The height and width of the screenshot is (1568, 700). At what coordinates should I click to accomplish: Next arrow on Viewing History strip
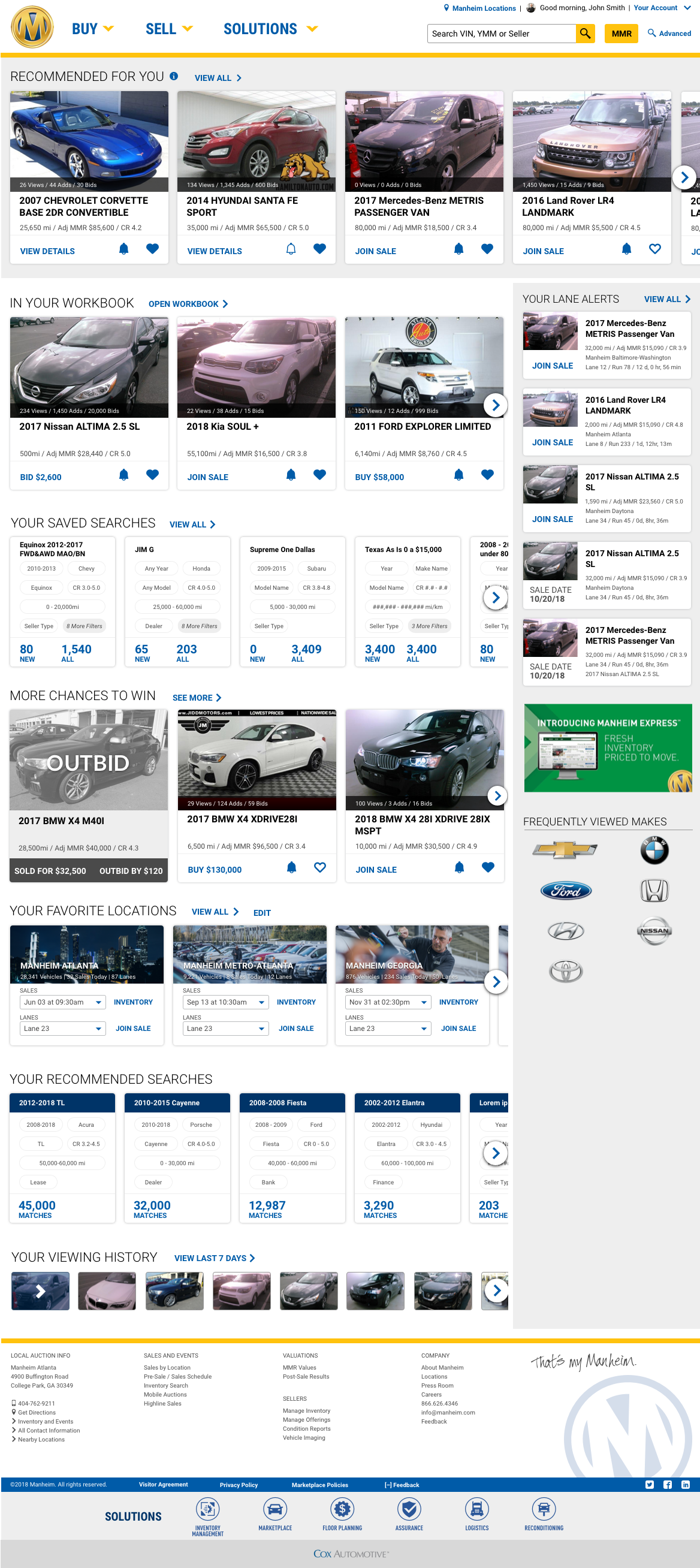[497, 1290]
